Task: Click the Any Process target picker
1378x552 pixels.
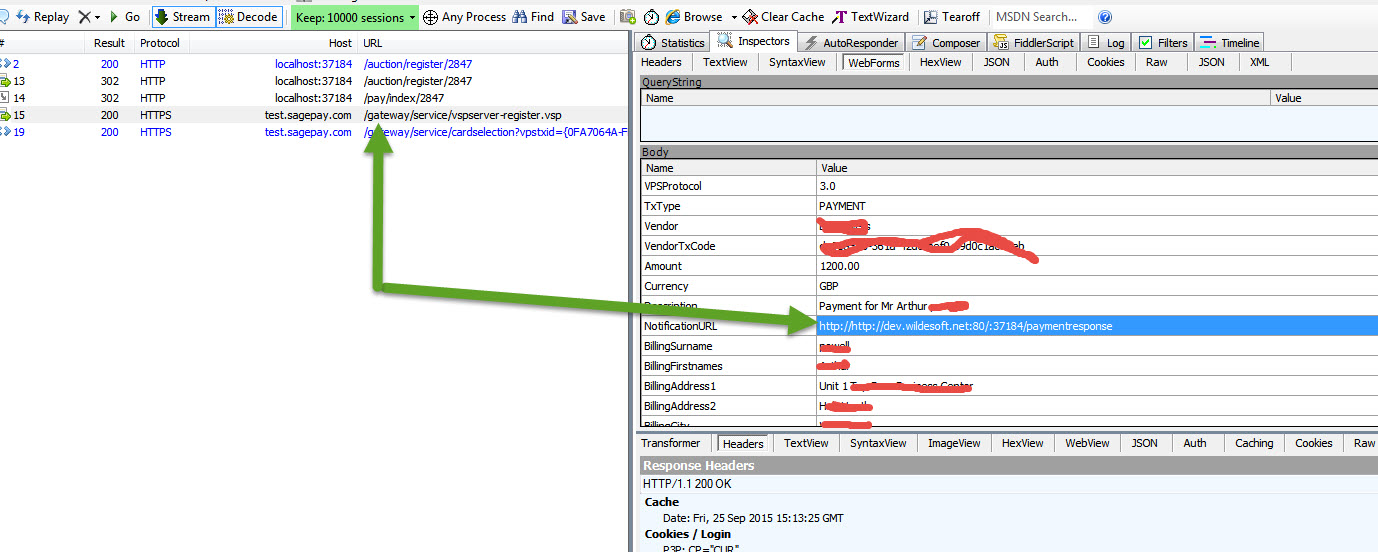Action: tap(464, 17)
